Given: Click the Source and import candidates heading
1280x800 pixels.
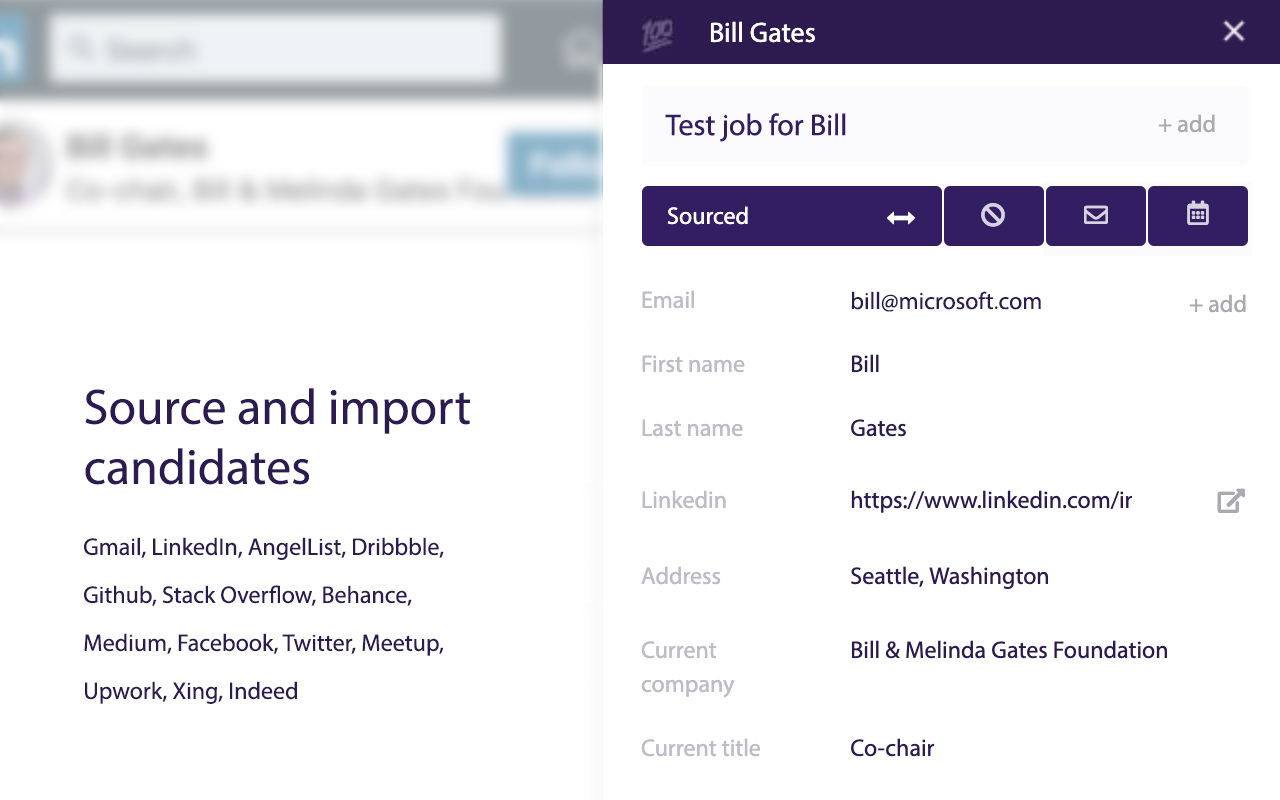Looking at the screenshot, I should click(x=277, y=437).
